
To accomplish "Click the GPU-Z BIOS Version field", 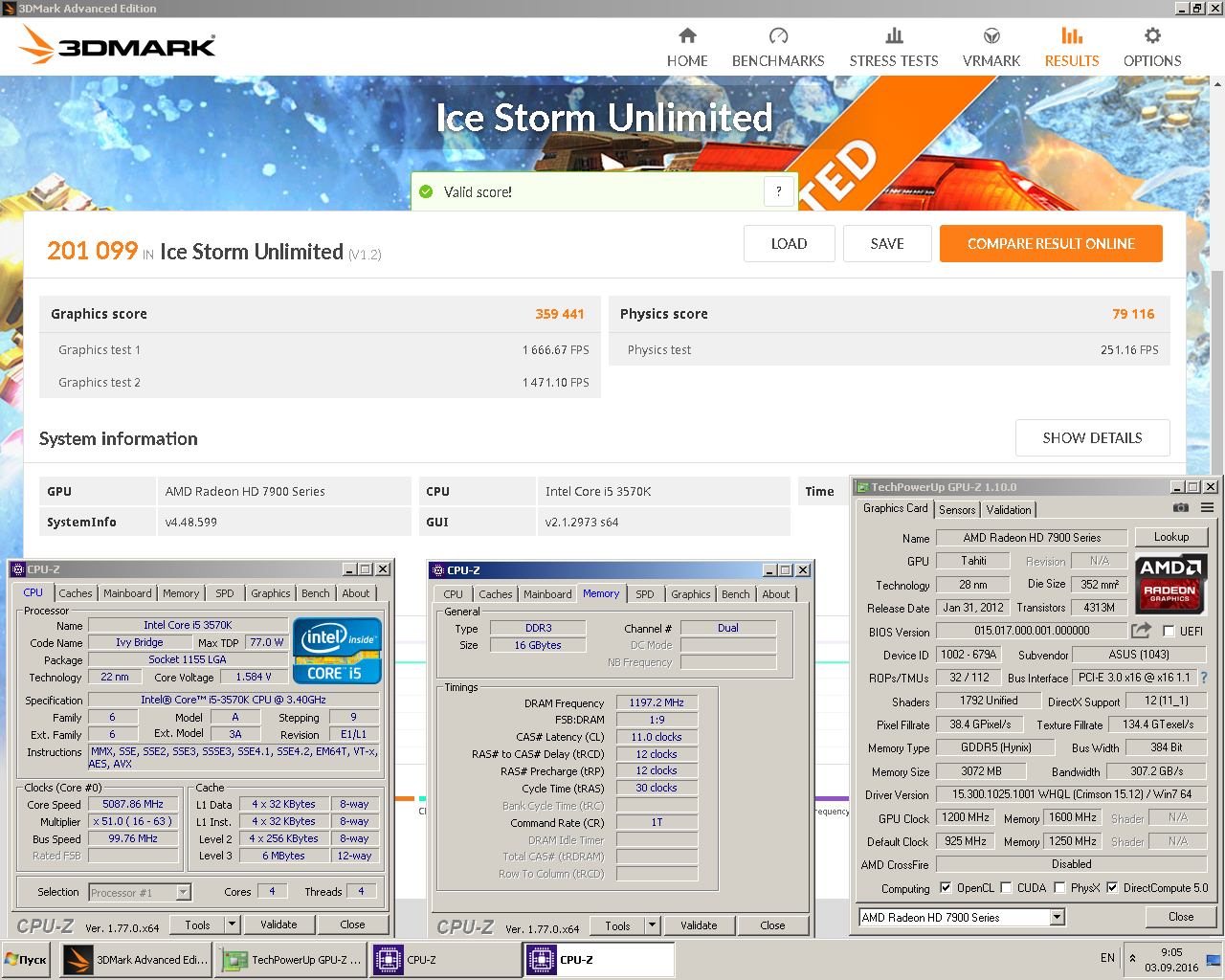I will point(1032,631).
